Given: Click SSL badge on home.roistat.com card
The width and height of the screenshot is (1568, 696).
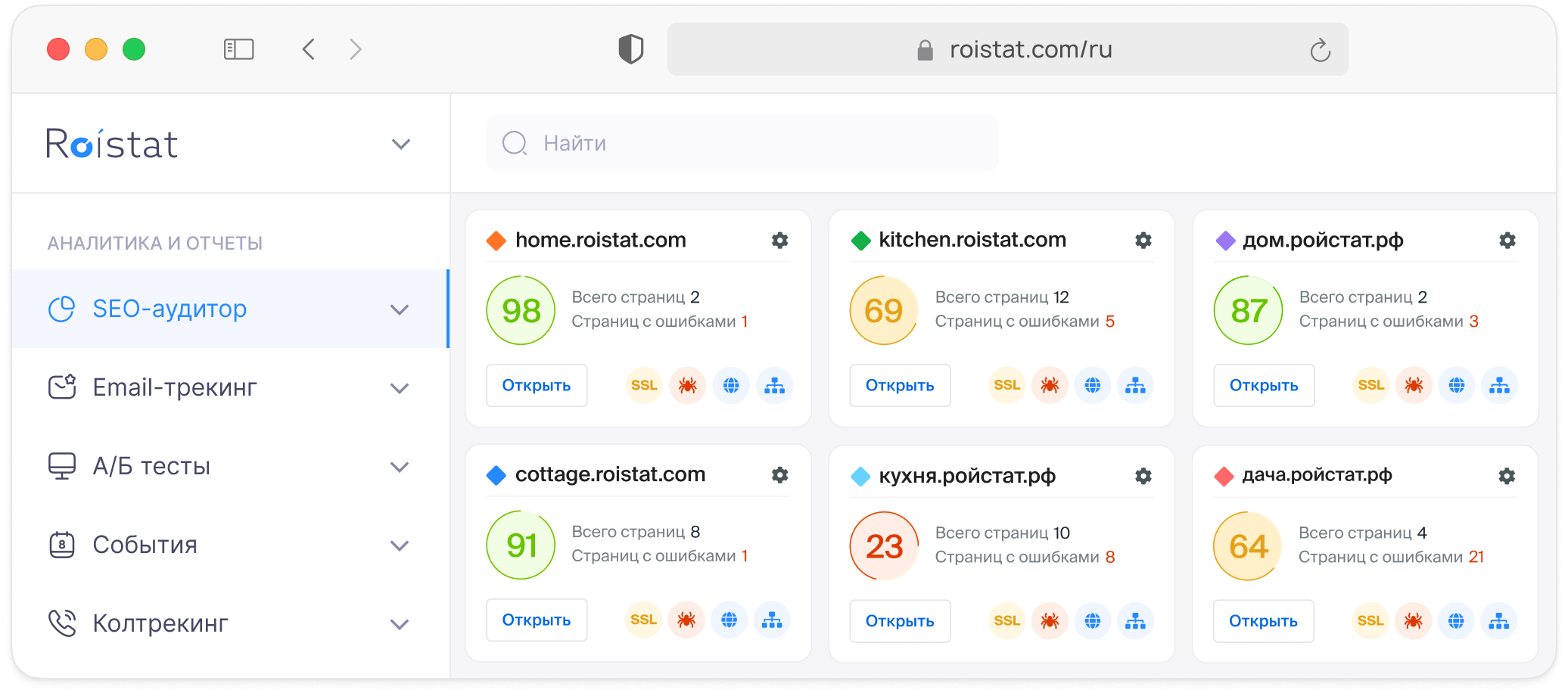Looking at the screenshot, I should 644,386.
